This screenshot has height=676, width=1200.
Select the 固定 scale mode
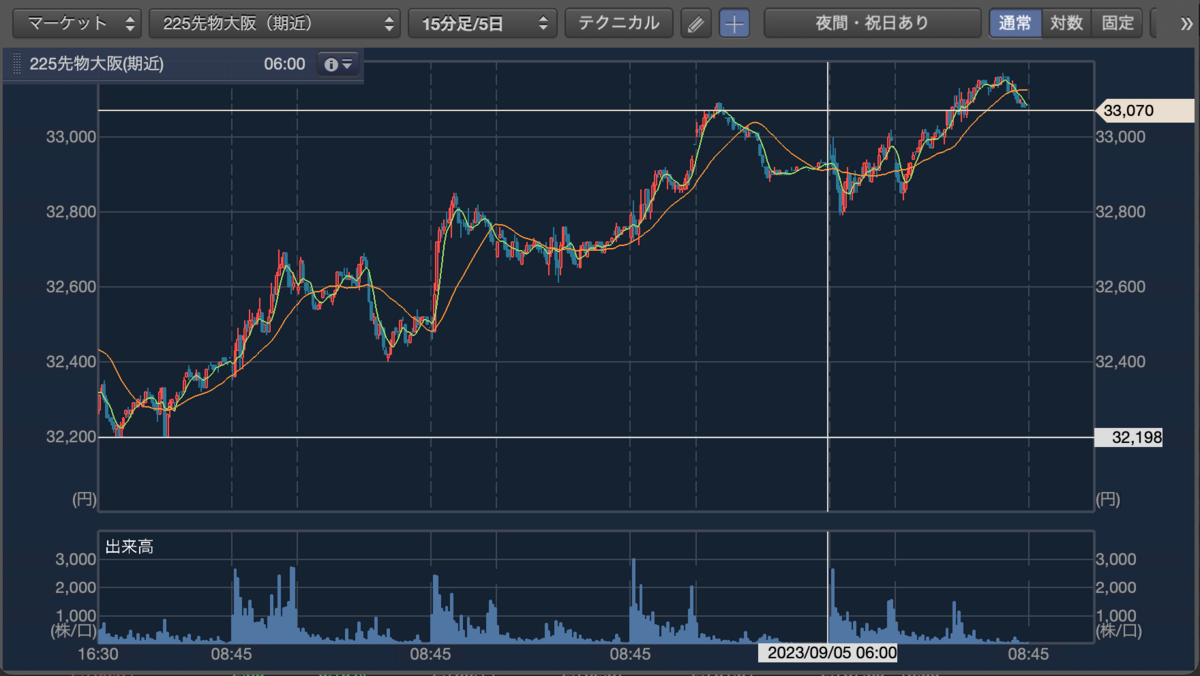(1118, 23)
